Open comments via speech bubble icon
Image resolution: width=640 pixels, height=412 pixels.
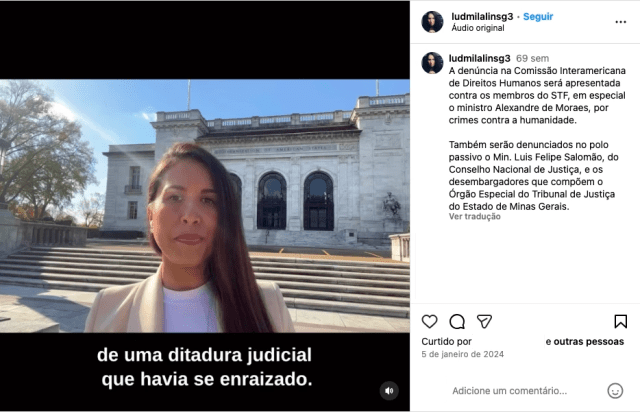[x=457, y=321]
